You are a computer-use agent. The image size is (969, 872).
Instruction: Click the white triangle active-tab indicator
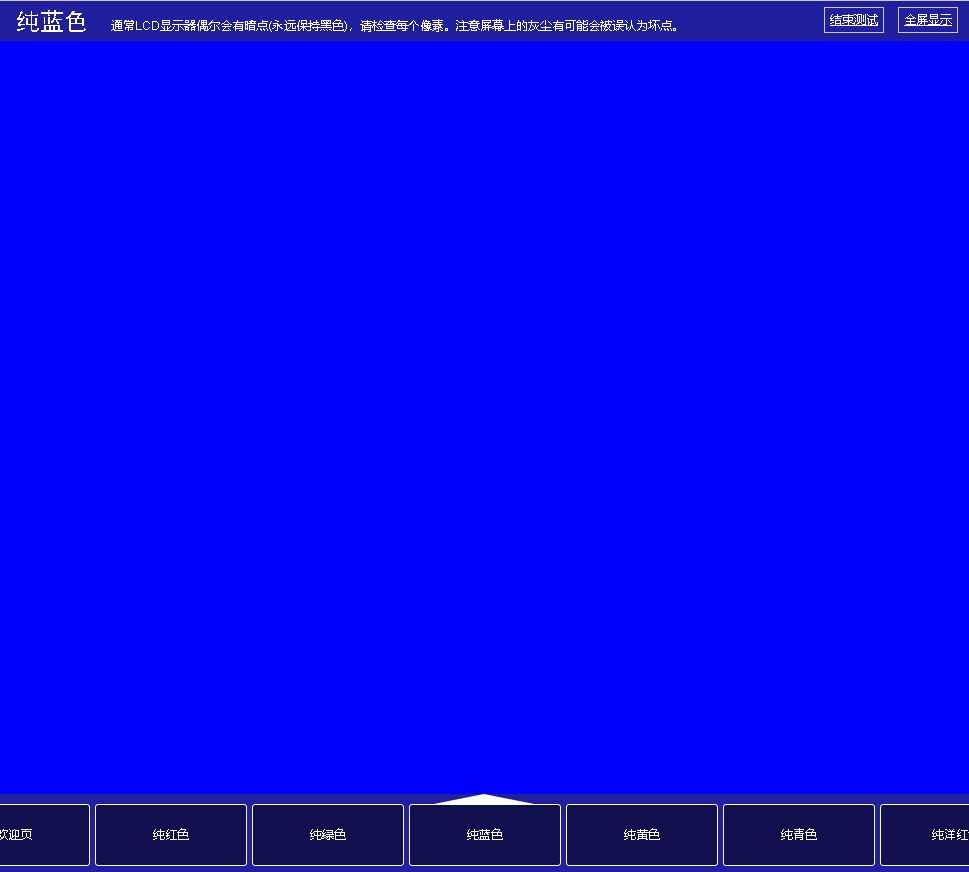coord(484,799)
